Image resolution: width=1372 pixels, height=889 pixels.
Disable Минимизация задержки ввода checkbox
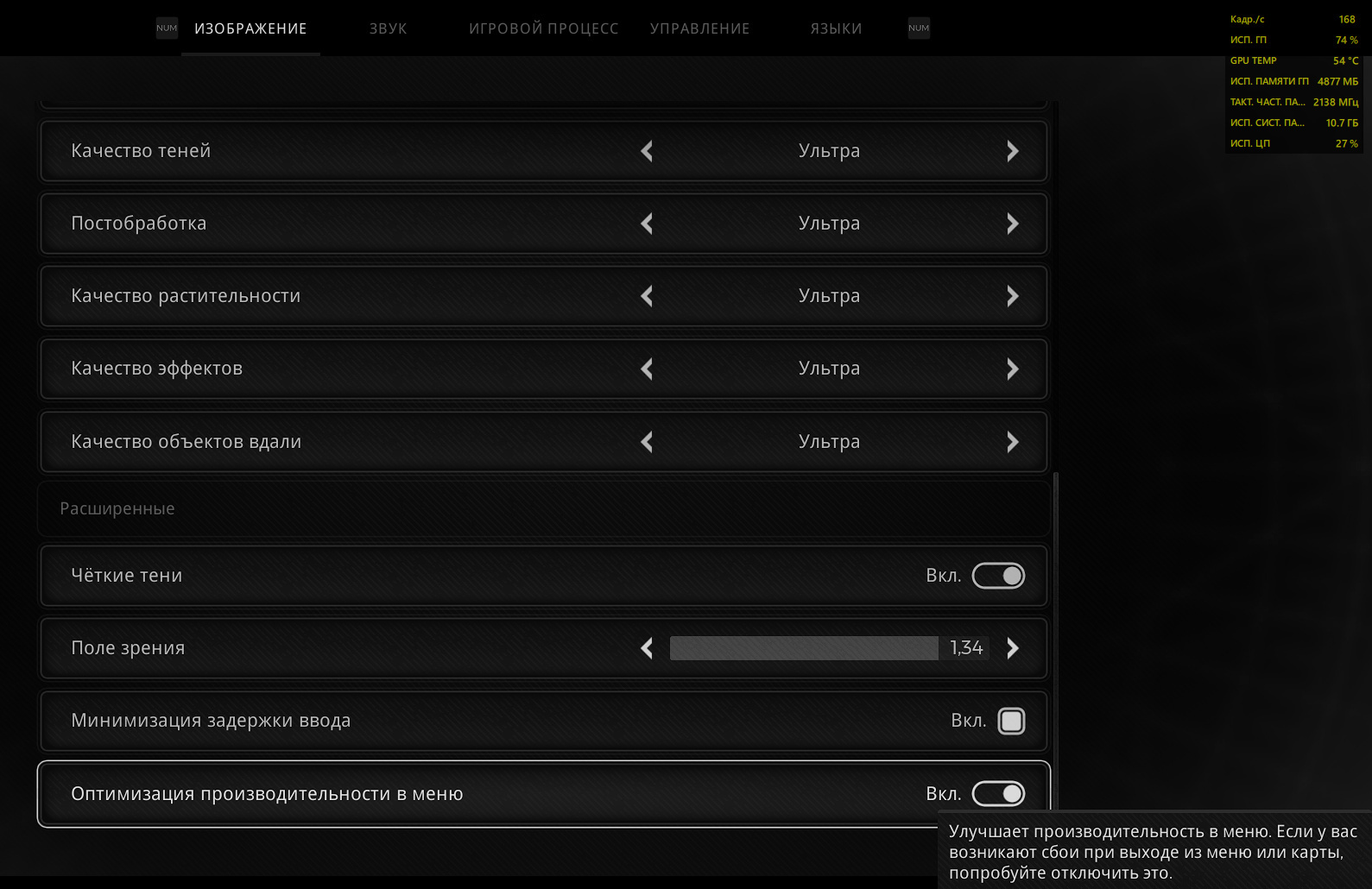tap(1011, 721)
